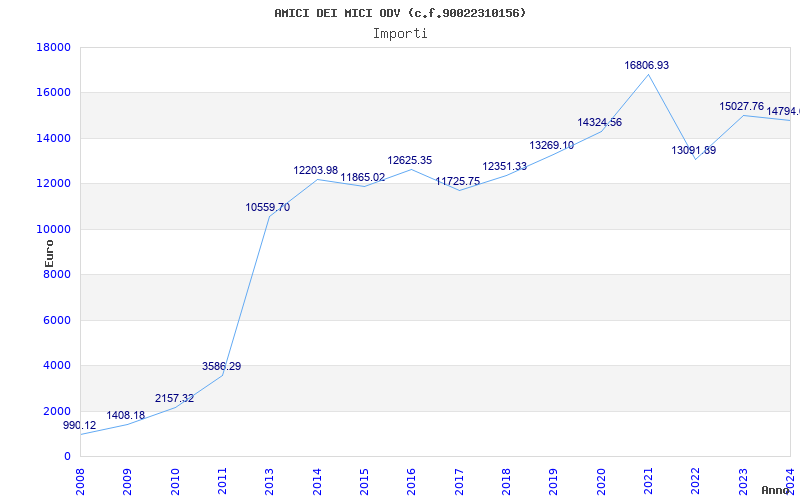Click the 10559.70 data label
The height and width of the screenshot is (500, 800).
268,208
